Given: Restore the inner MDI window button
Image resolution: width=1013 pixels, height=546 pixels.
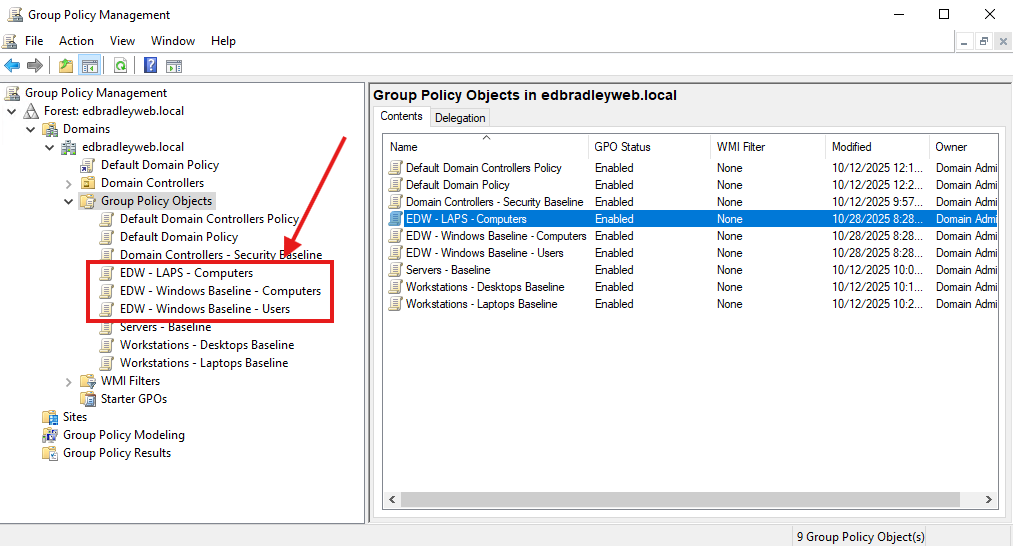Looking at the screenshot, I should coord(983,41).
